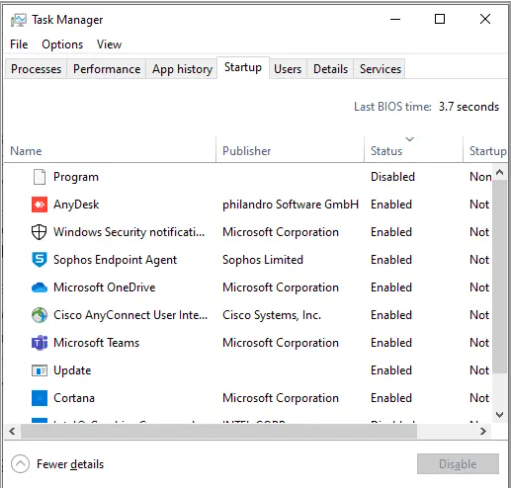Click the Sophos Endpoint Agent icon
Image resolution: width=511 pixels, height=488 pixels.
pos(39,260)
